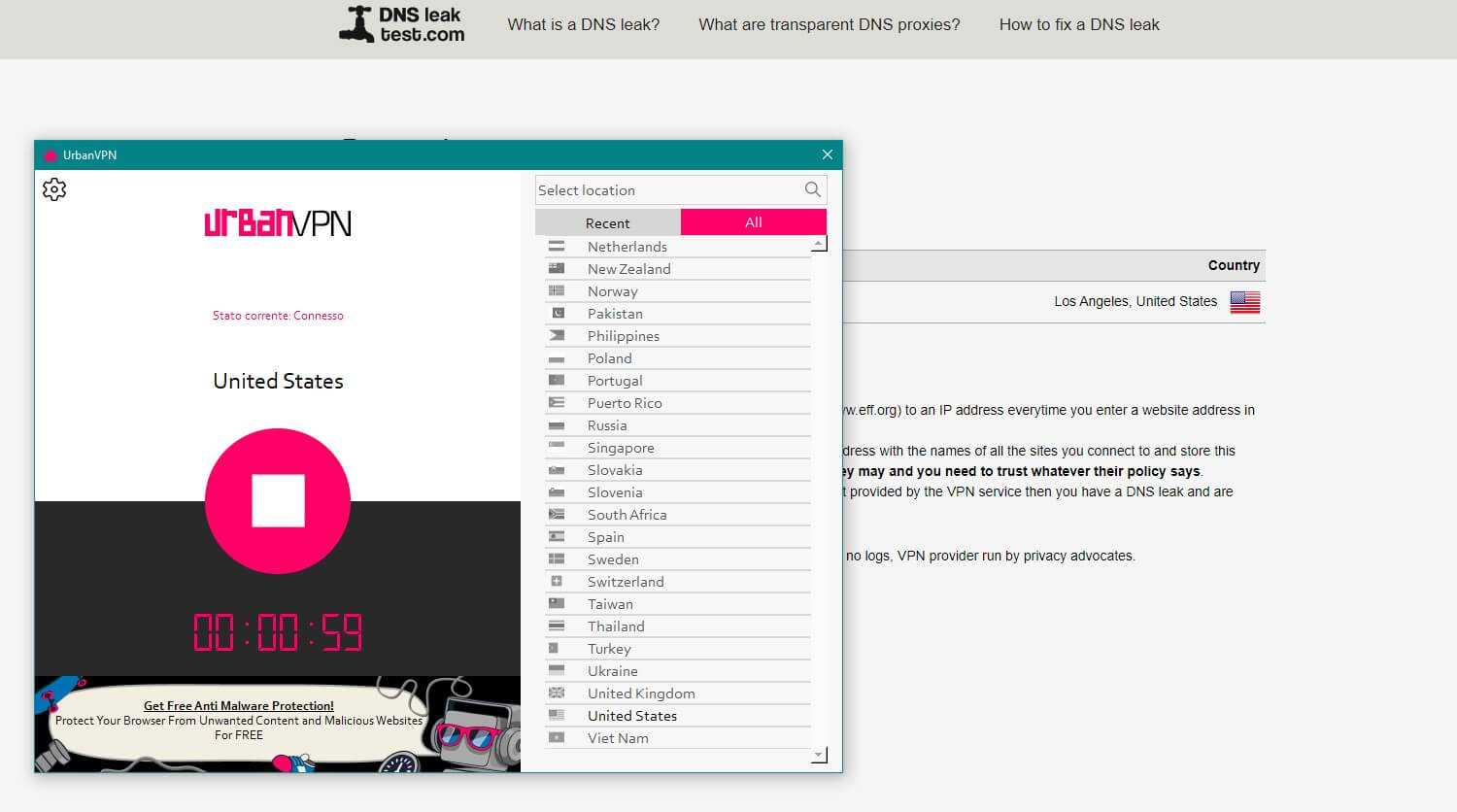Click the Country column header
The height and width of the screenshot is (812, 1457).
pyautogui.click(x=1234, y=265)
